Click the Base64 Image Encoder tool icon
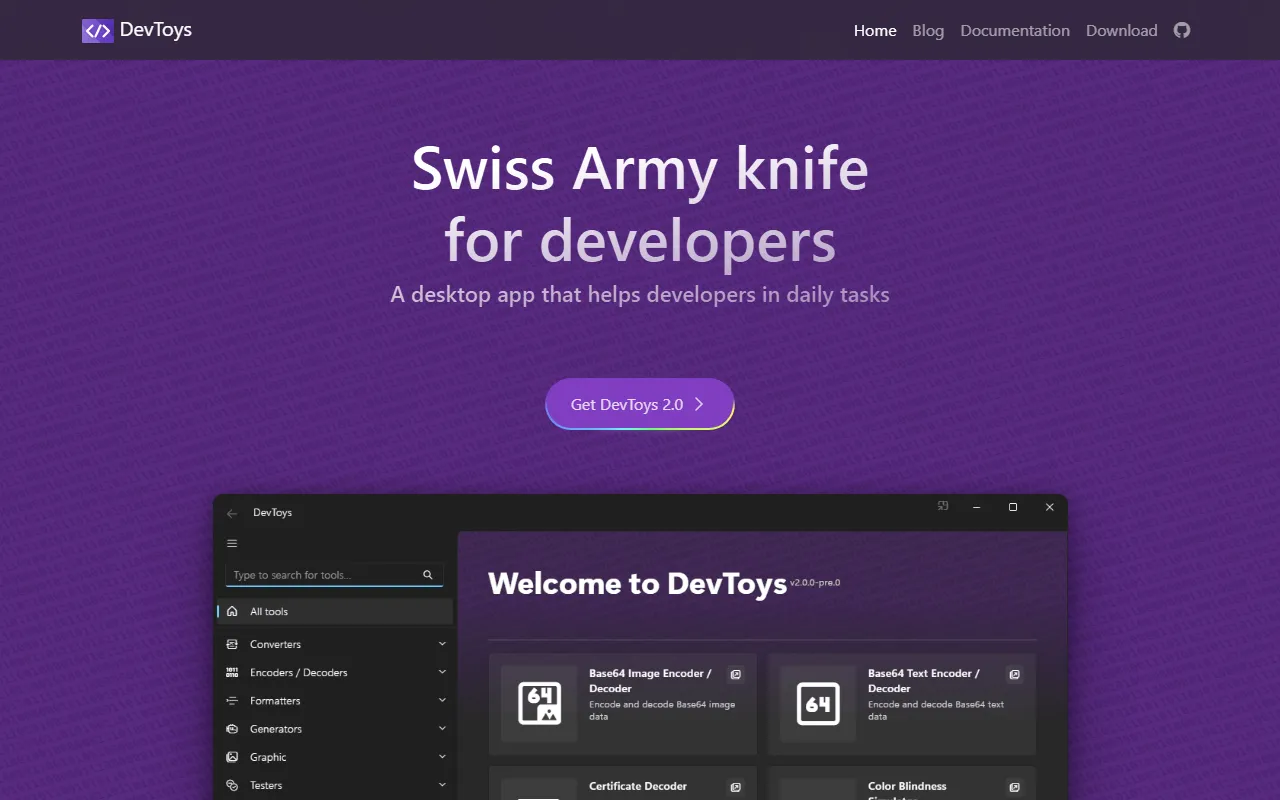The height and width of the screenshot is (800, 1280). (539, 703)
